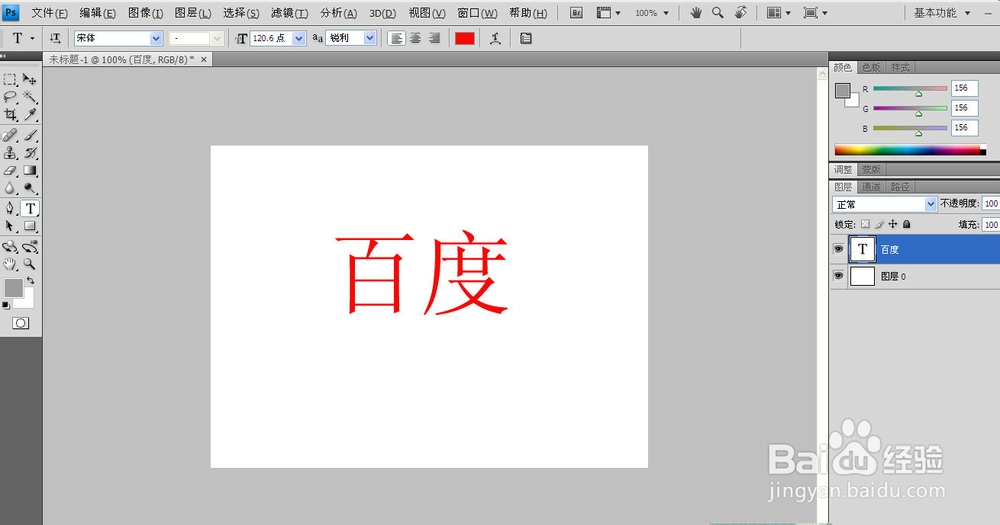Right align text
Image resolution: width=1000 pixels, height=525 pixels.
[x=434, y=38]
